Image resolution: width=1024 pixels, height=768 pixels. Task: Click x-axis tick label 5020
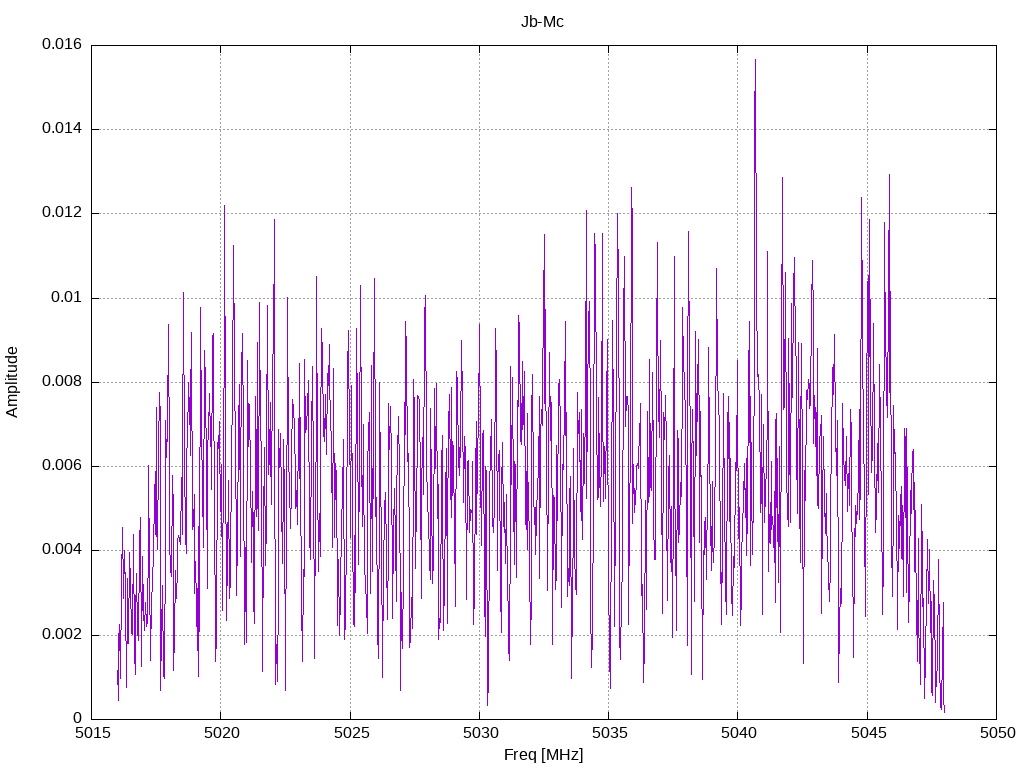pos(221,733)
